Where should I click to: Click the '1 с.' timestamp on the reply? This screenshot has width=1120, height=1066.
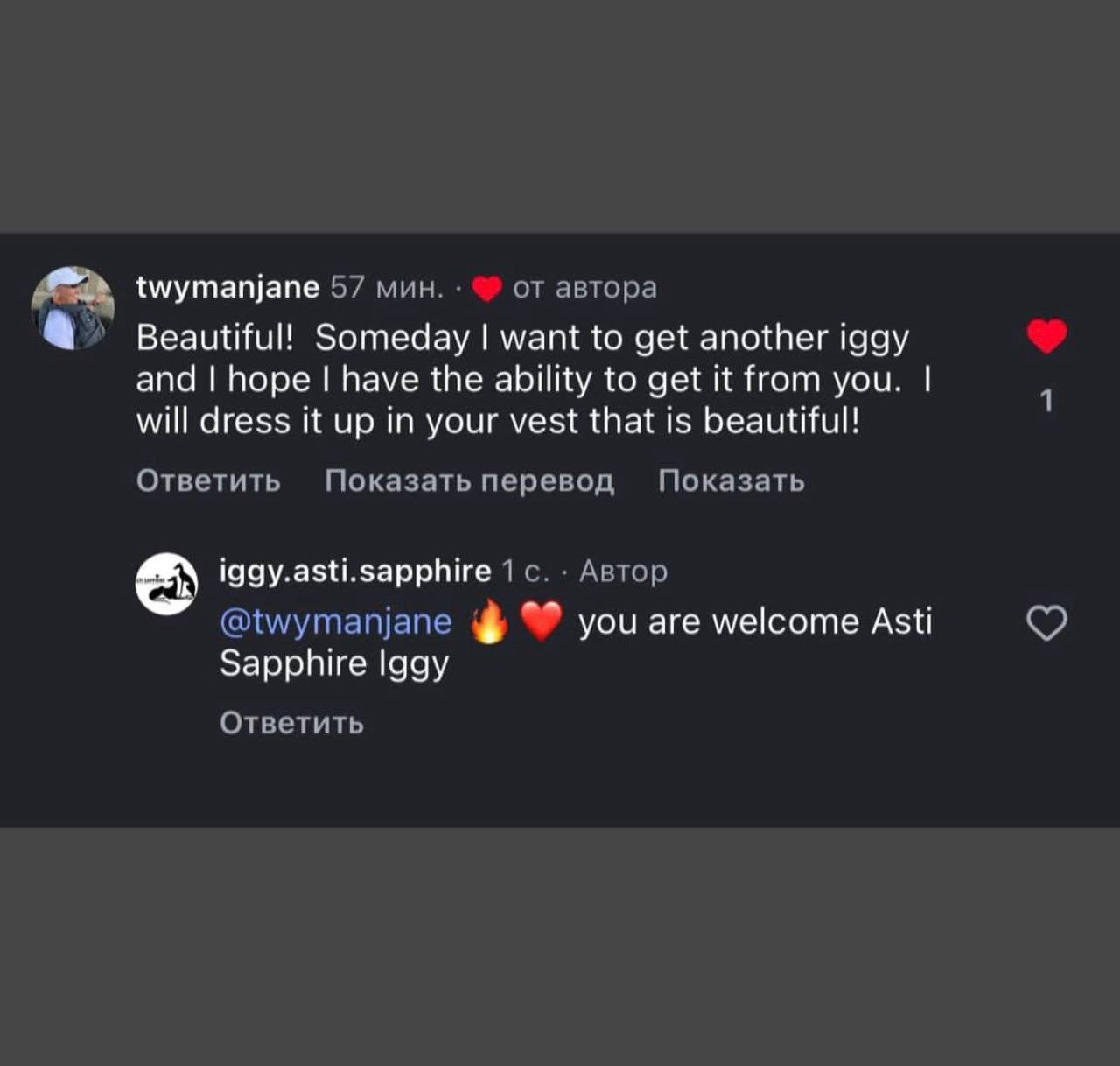point(525,571)
